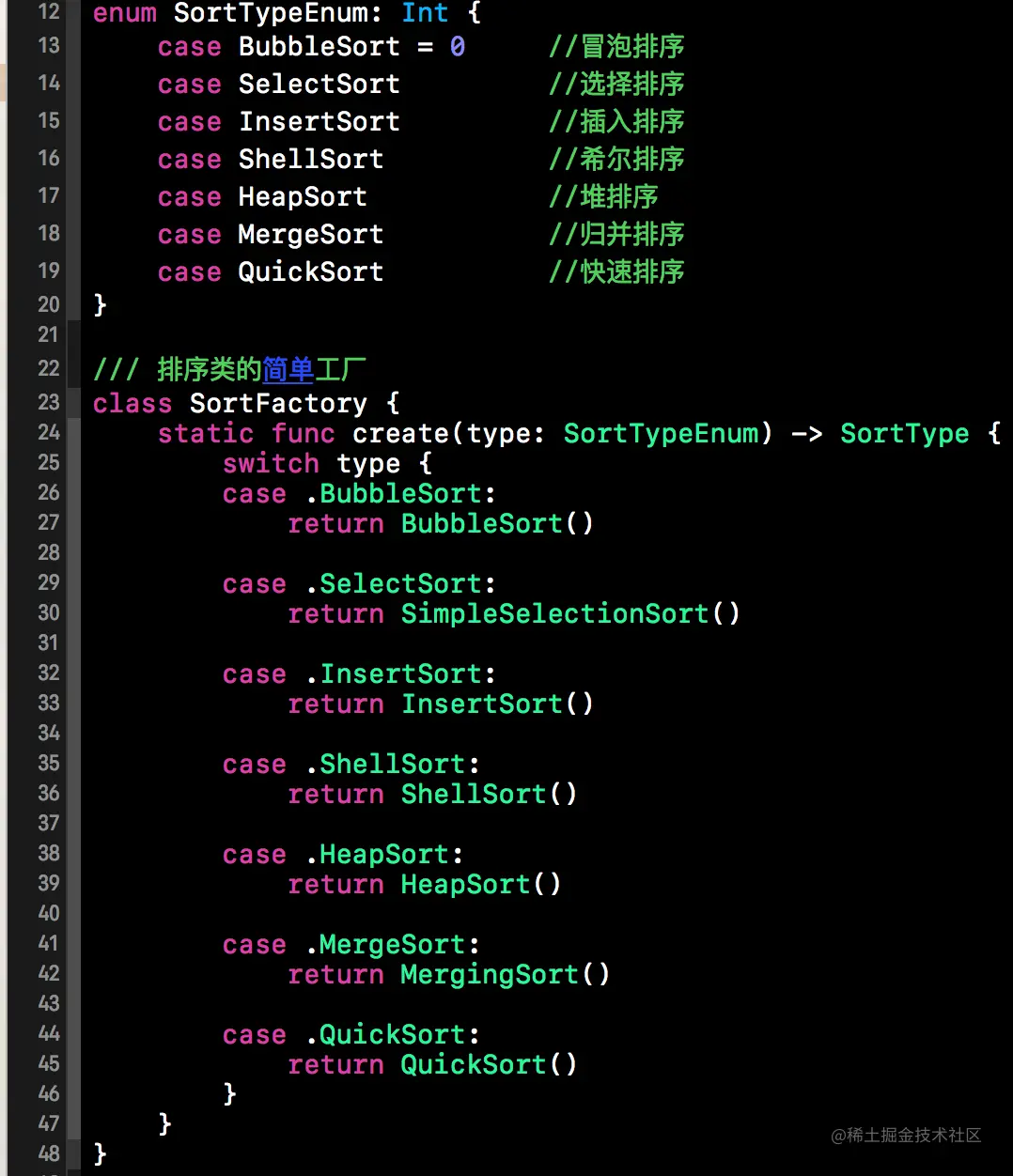Select the ShellSort enum case on line 16
Image resolution: width=1013 pixels, height=1176 pixels.
311,159
